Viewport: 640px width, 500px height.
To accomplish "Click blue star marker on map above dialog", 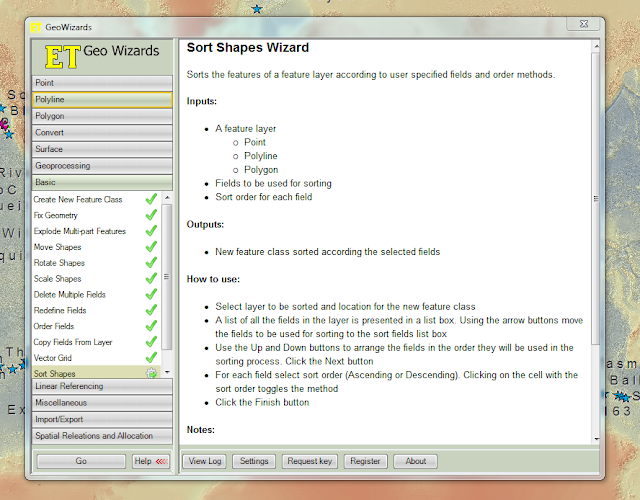I will pyautogui.click(x=257, y=9).
